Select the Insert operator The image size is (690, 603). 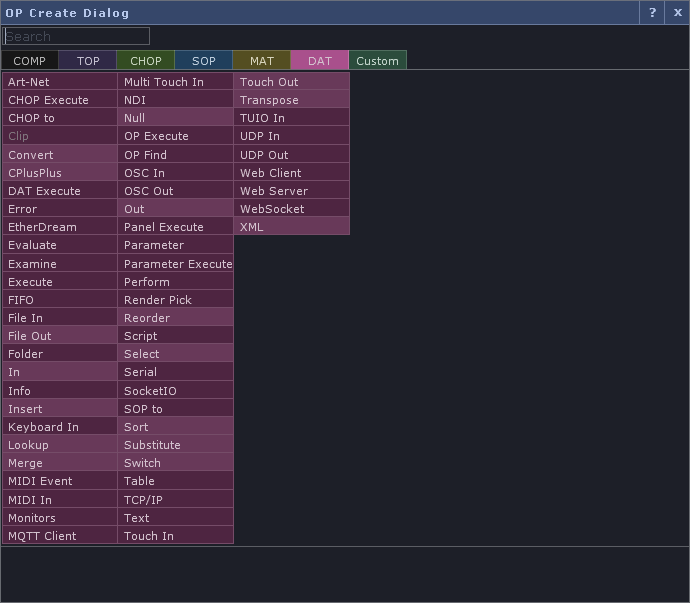coord(60,409)
